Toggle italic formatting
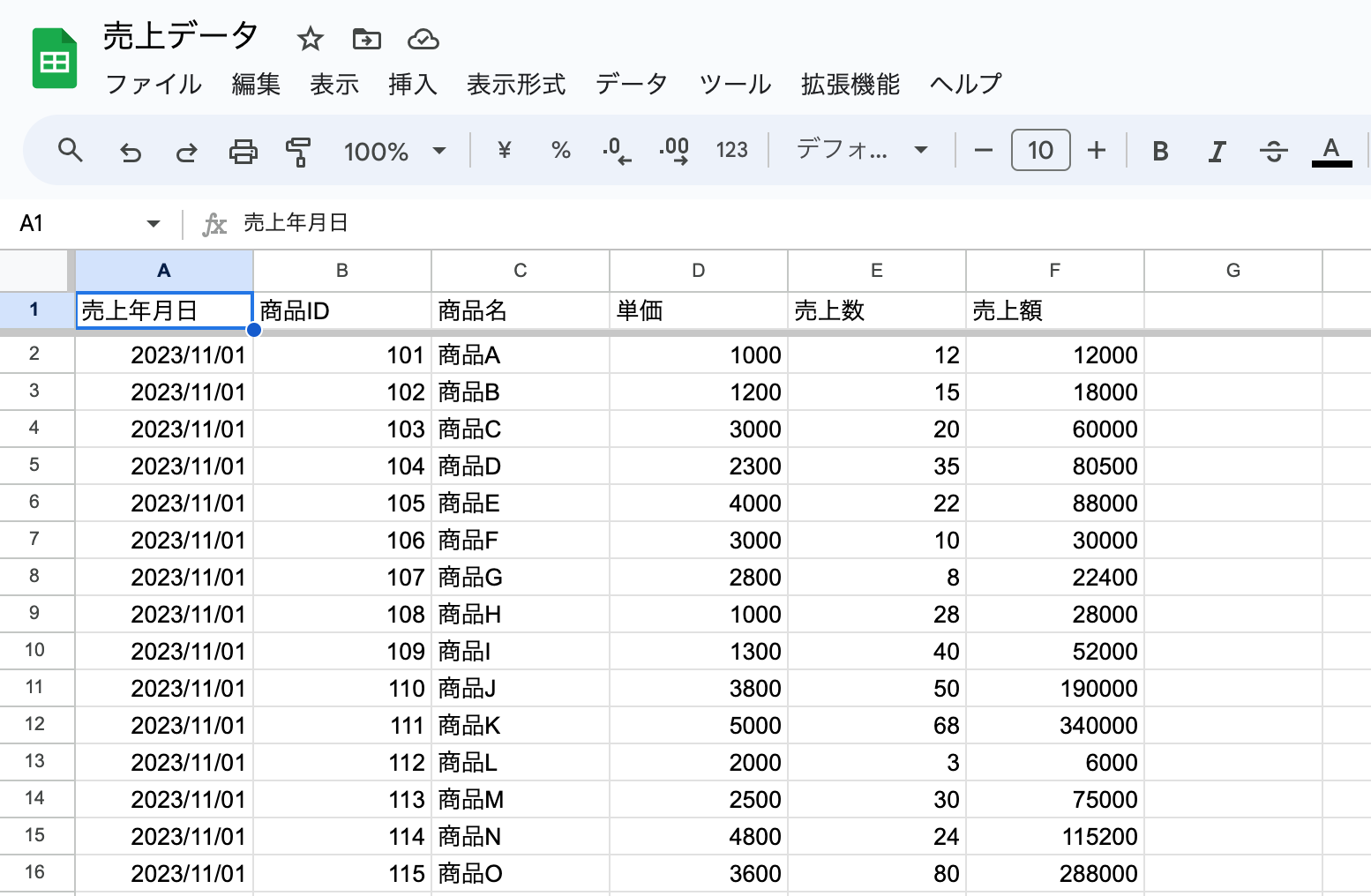 tap(1217, 152)
